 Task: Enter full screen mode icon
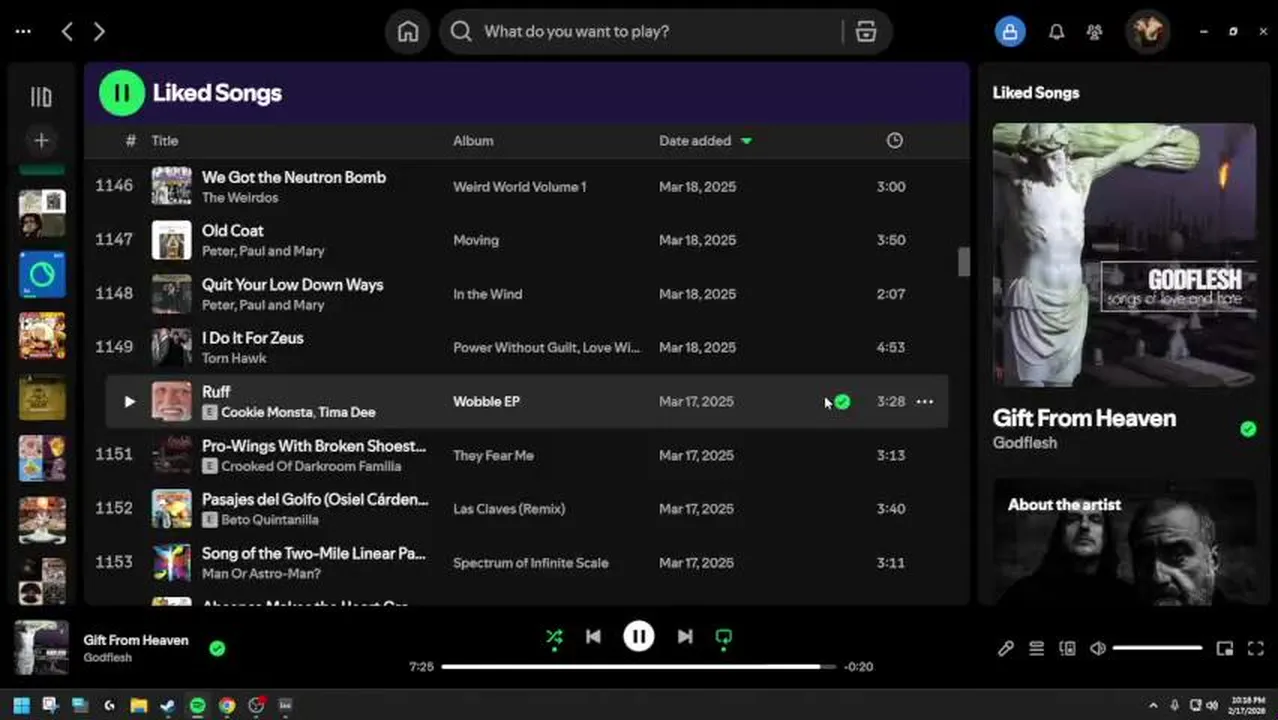point(1256,649)
